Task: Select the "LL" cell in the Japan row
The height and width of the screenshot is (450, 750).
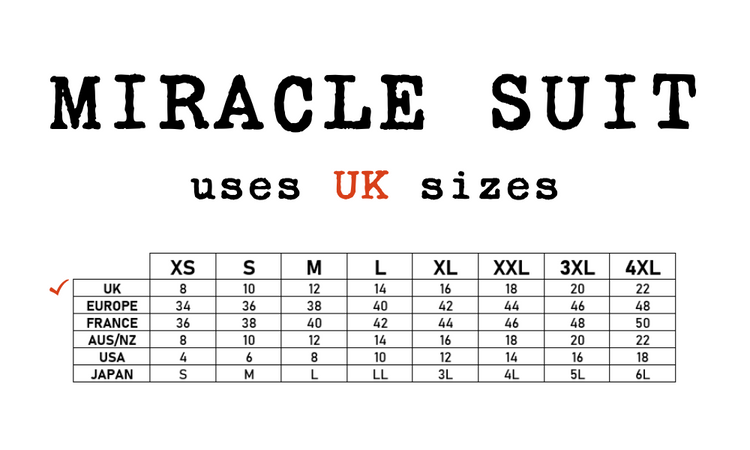Action: tap(380, 374)
